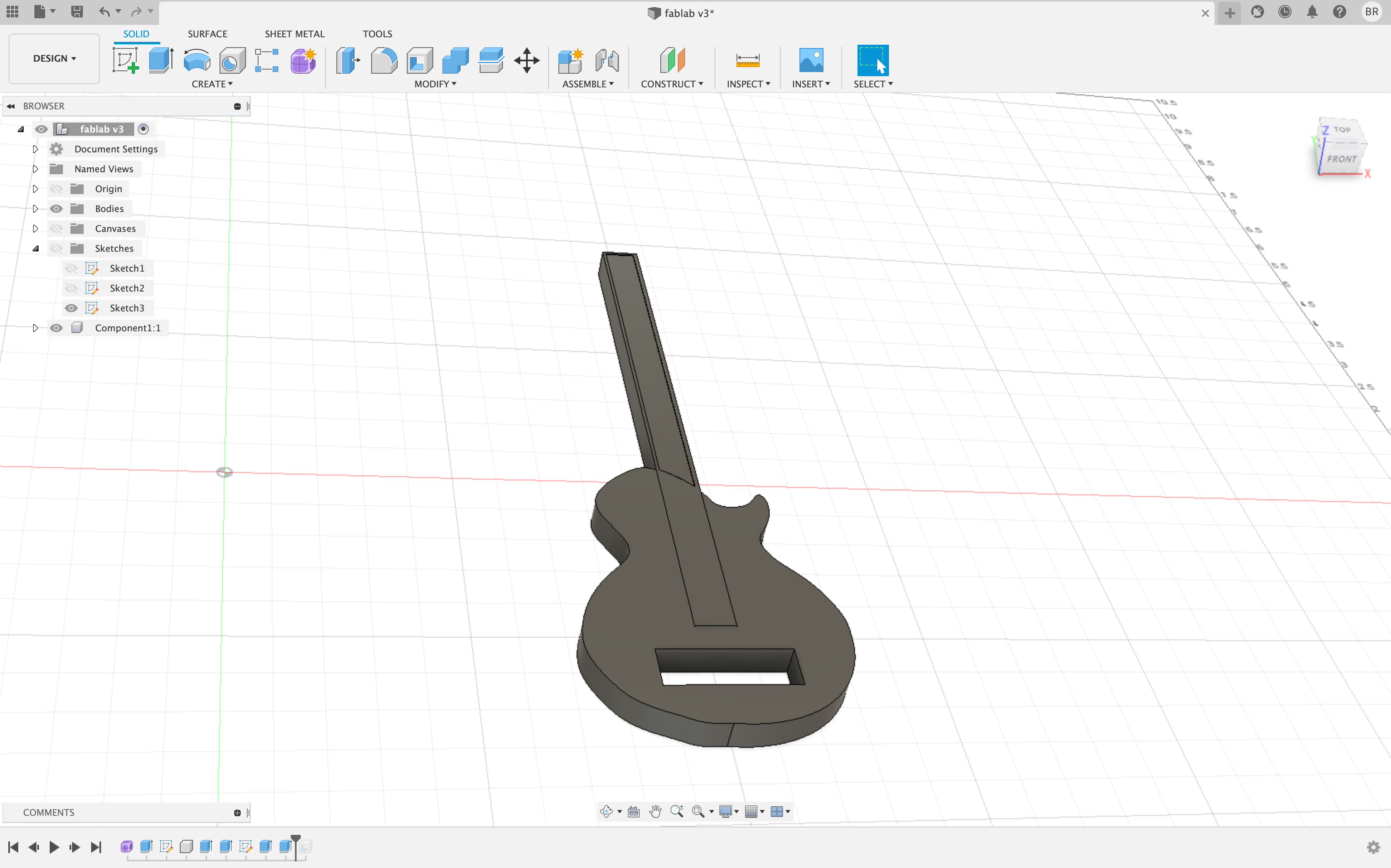Switch to the SHEET METAL tab
This screenshot has width=1391, height=868.
[295, 34]
